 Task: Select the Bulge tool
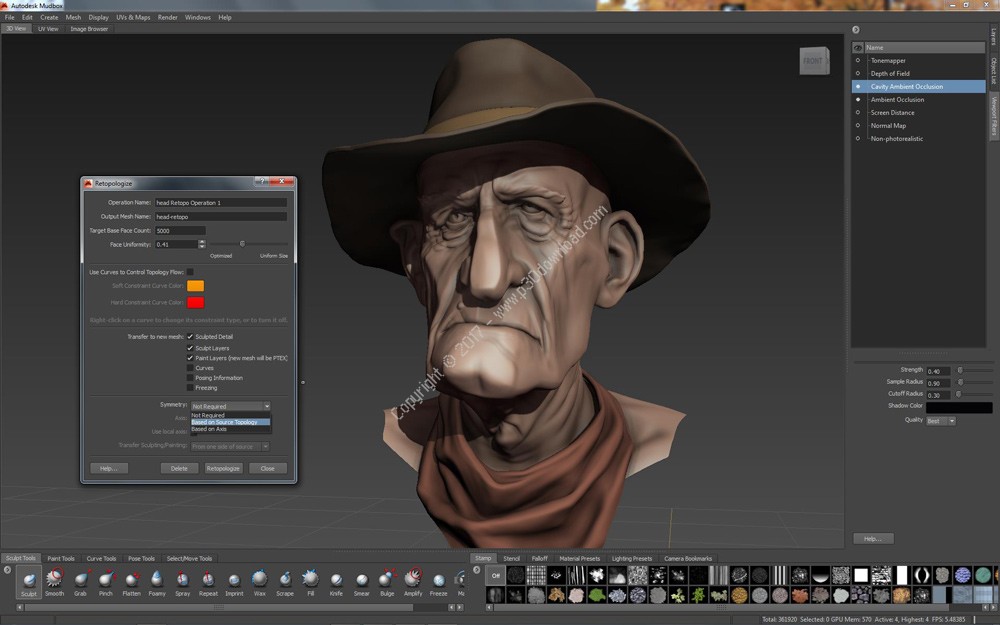pos(387,582)
